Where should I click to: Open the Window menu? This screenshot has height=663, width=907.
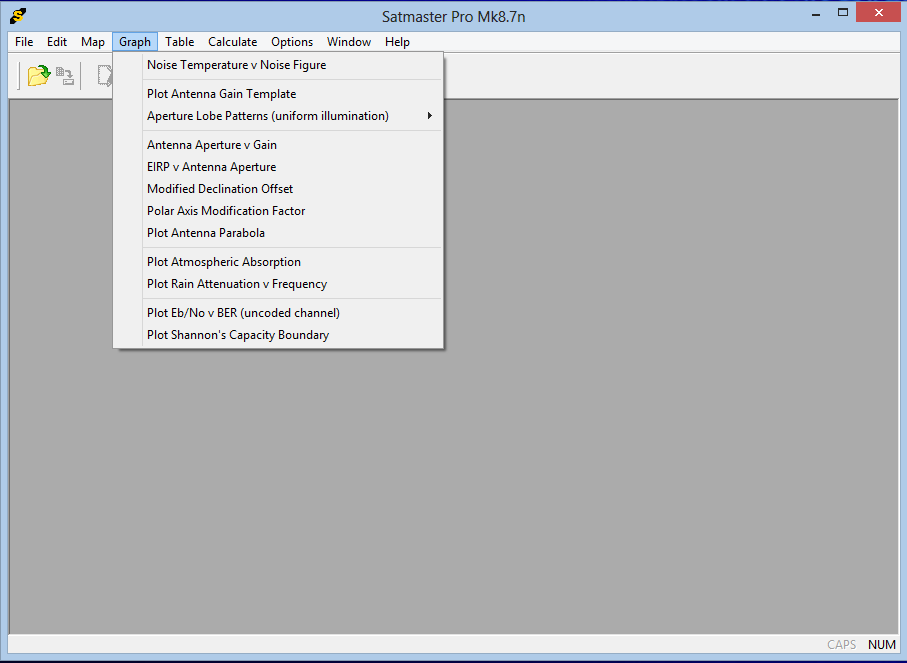pyautogui.click(x=349, y=42)
